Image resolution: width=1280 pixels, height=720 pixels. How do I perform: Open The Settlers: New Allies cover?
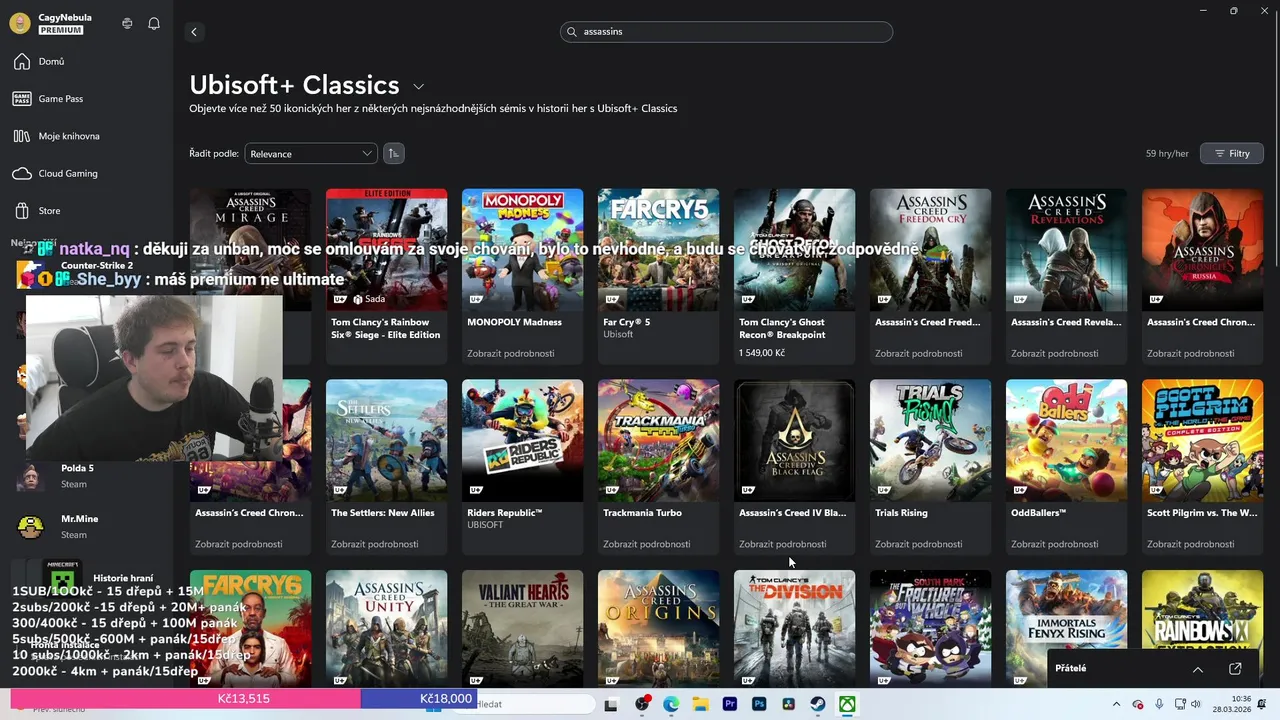coord(386,440)
